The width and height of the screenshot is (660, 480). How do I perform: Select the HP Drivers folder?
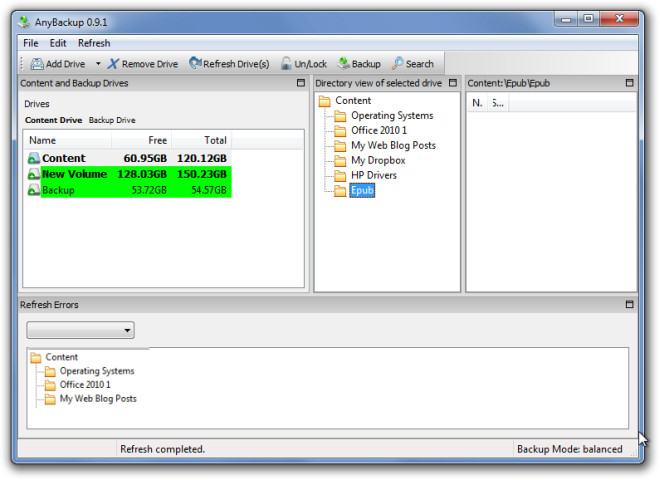[x=374, y=175]
